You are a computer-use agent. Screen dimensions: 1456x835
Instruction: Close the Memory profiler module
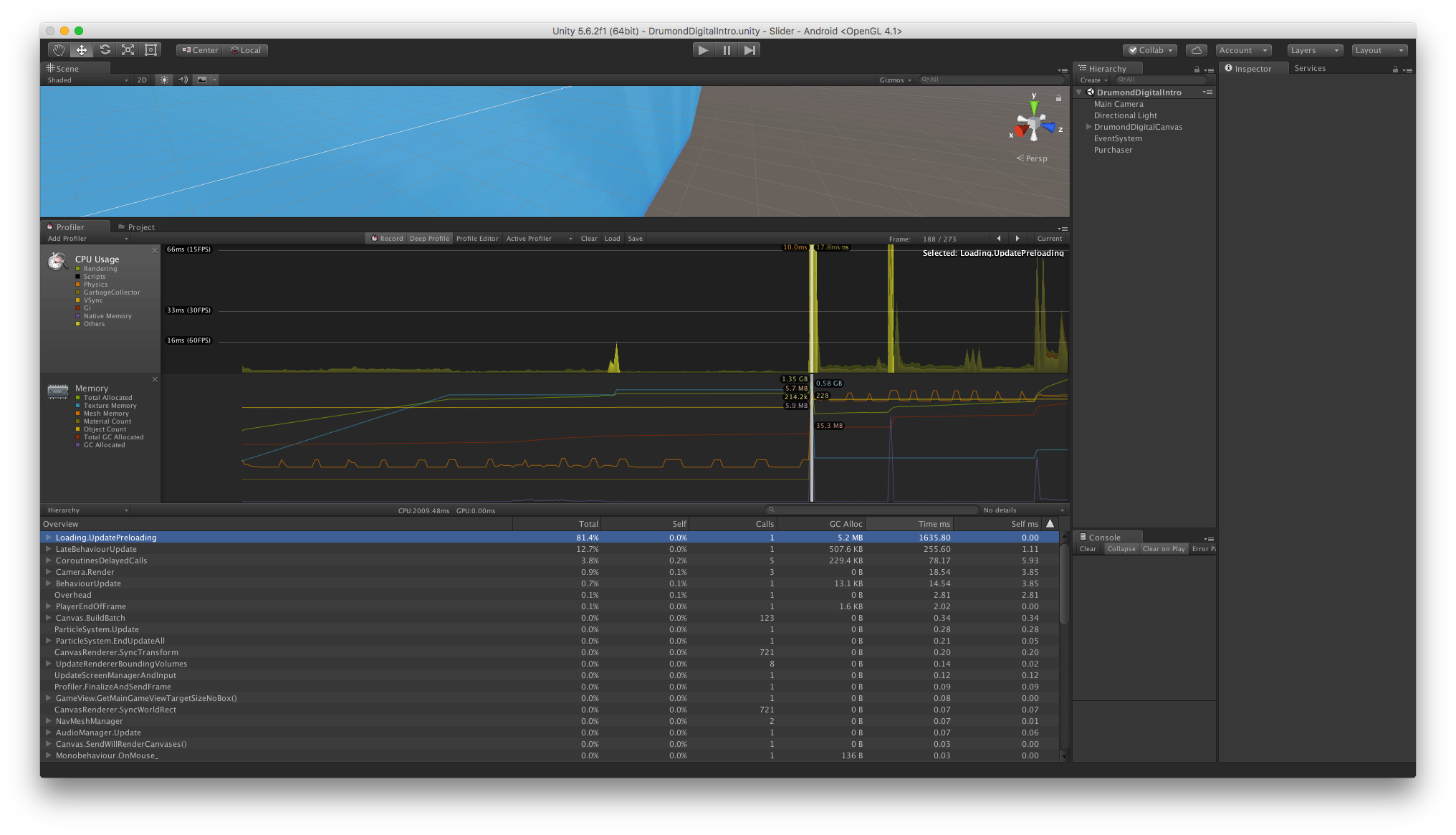tap(155, 379)
